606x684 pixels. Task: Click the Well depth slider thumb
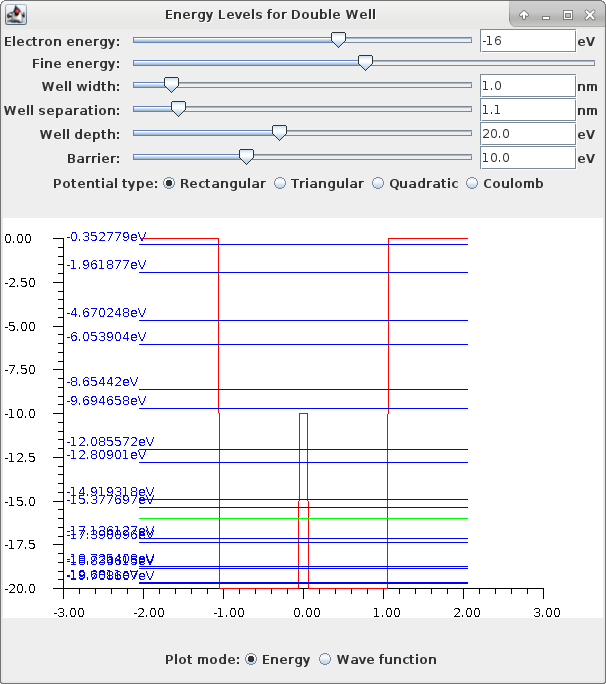pyautogui.click(x=279, y=133)
